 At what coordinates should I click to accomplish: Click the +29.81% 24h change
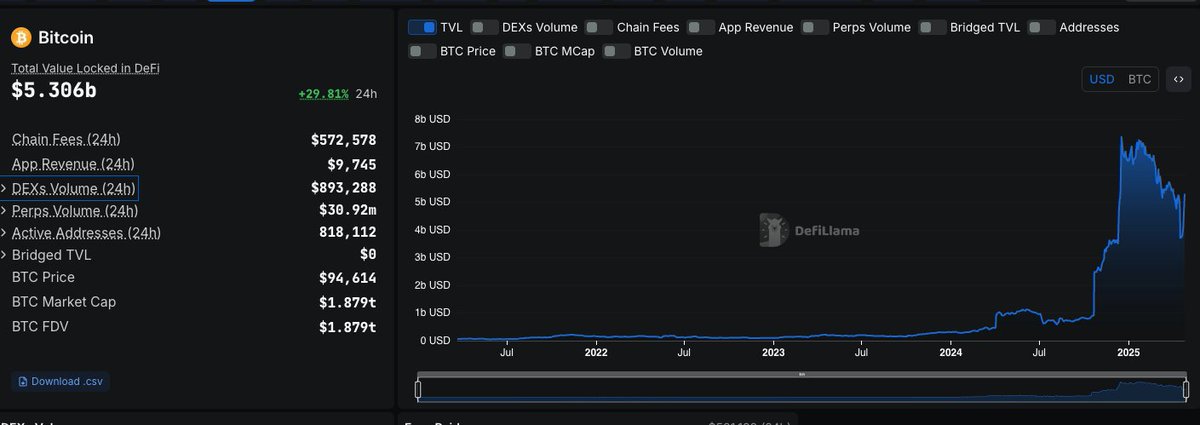click(323, 94)
